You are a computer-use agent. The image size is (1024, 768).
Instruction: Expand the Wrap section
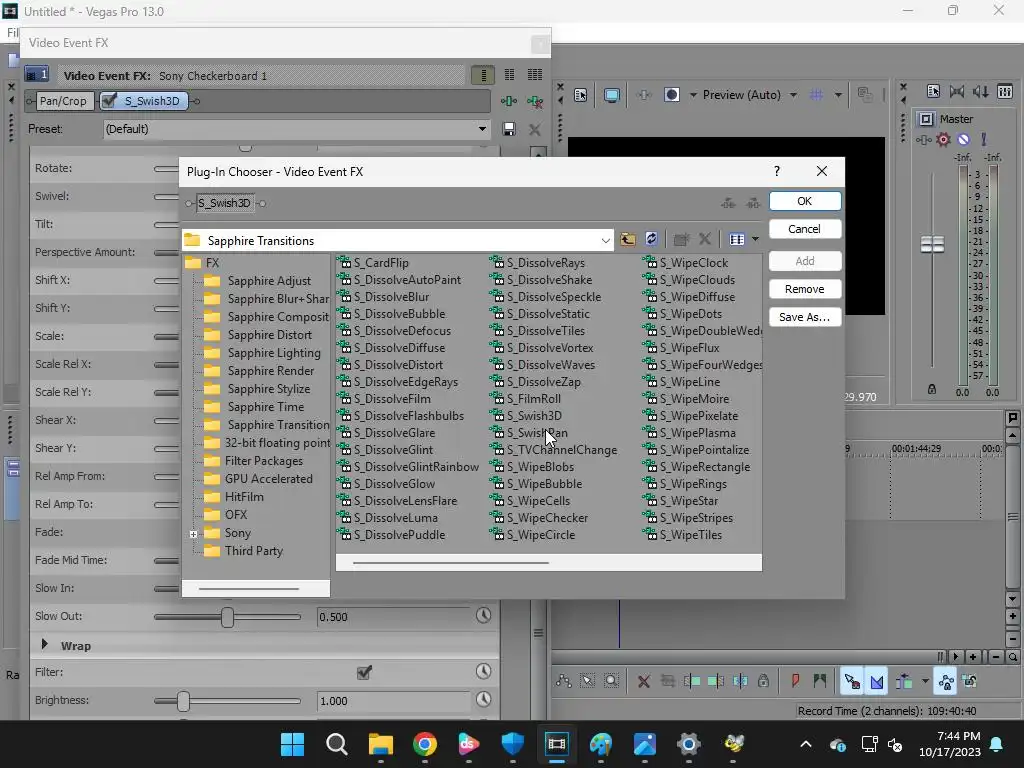click(44, 645)
